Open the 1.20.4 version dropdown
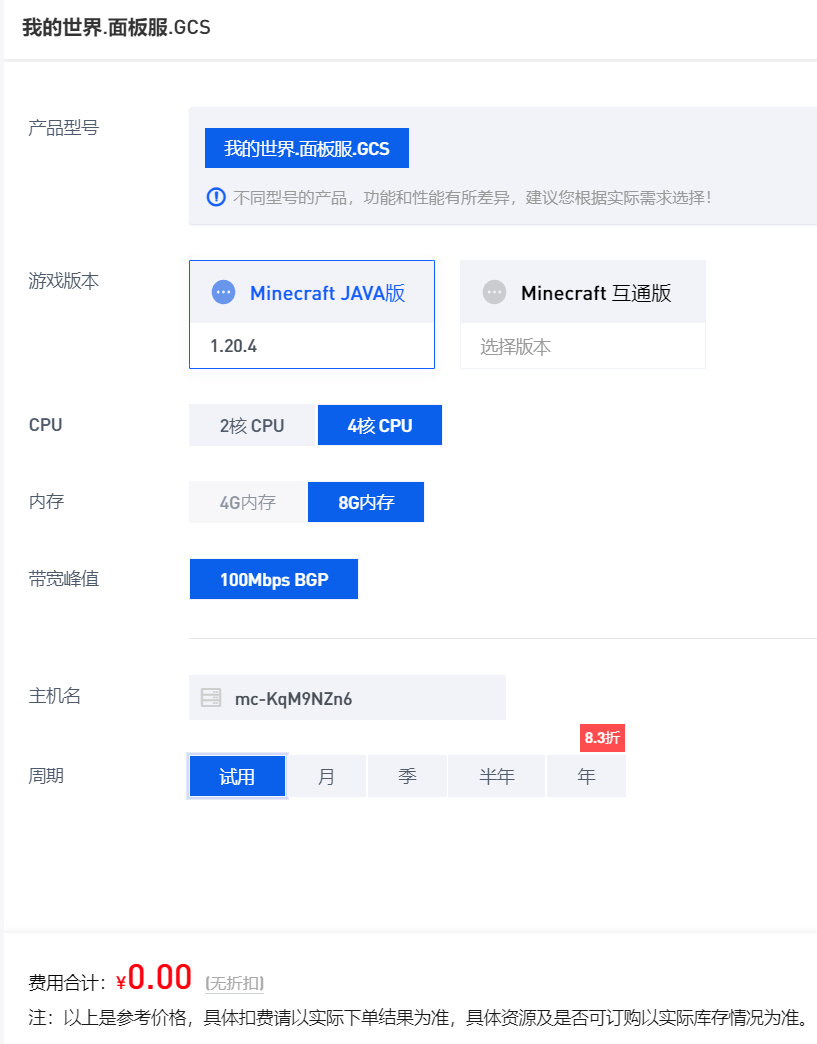The height and width of the screenshot is (1044, 817). click(x=312, y=346)
